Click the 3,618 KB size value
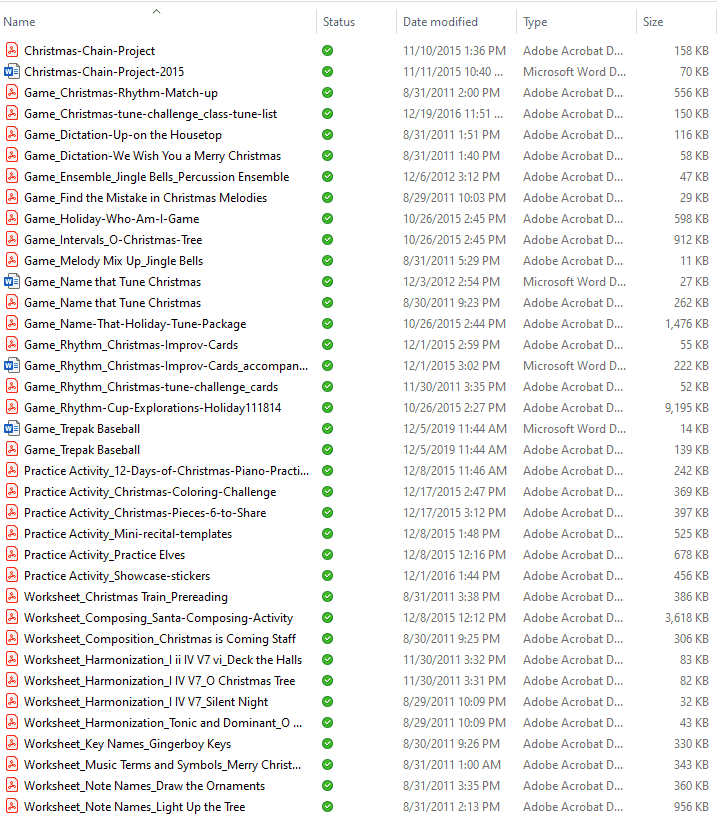The width and height of the screenshot is (717, 819). coord(686,617)
